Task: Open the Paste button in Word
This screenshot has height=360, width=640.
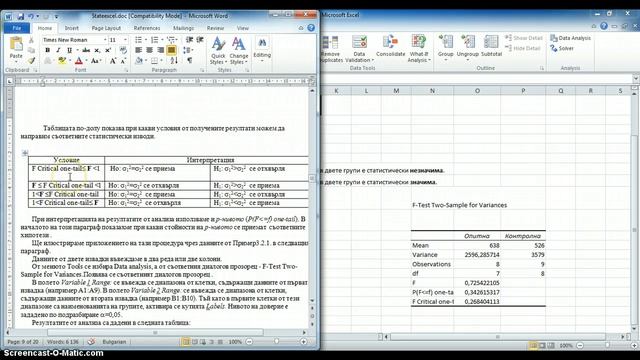Action: pos(16,49)
